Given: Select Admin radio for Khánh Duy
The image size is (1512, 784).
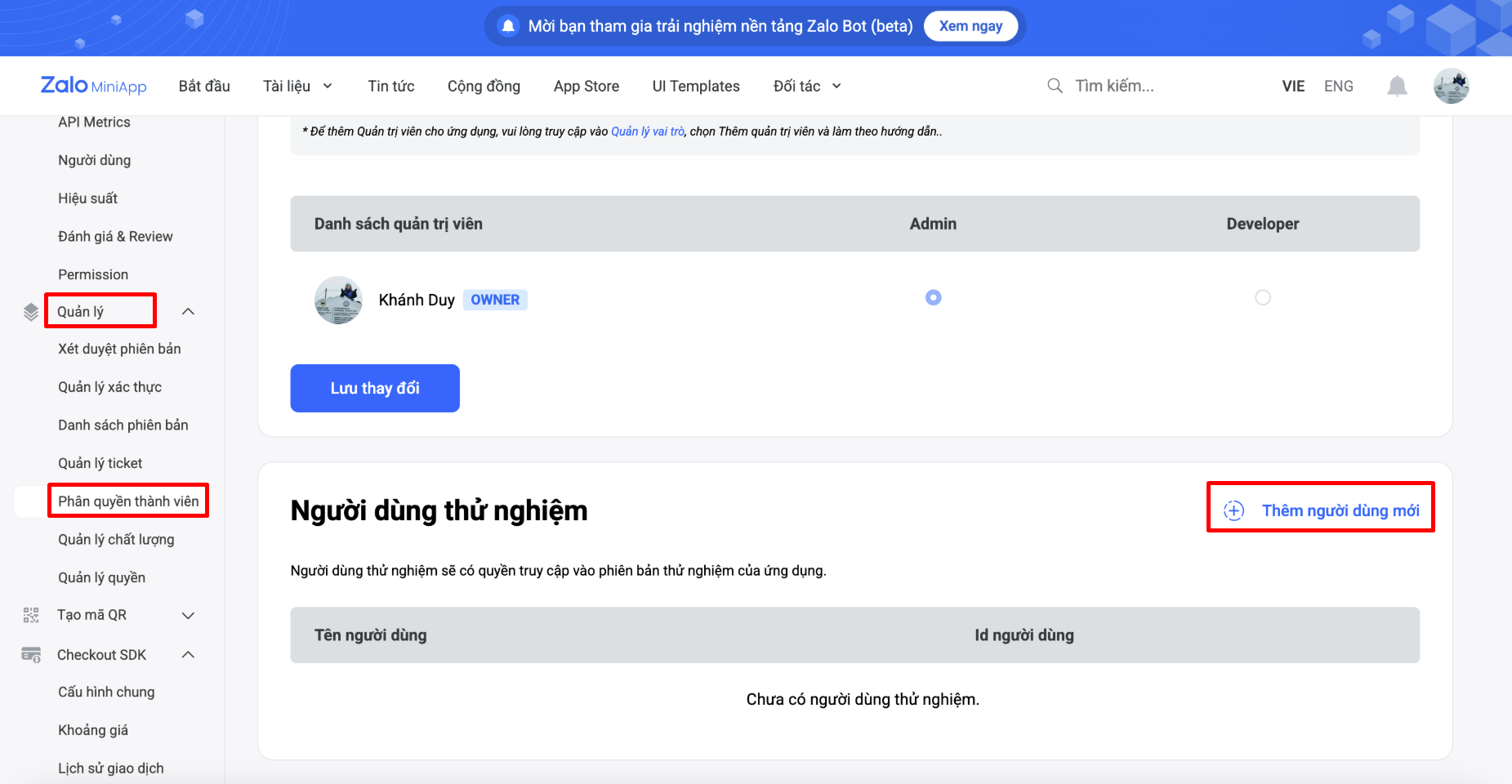Looking at the screenshot, I should point(933,298).
